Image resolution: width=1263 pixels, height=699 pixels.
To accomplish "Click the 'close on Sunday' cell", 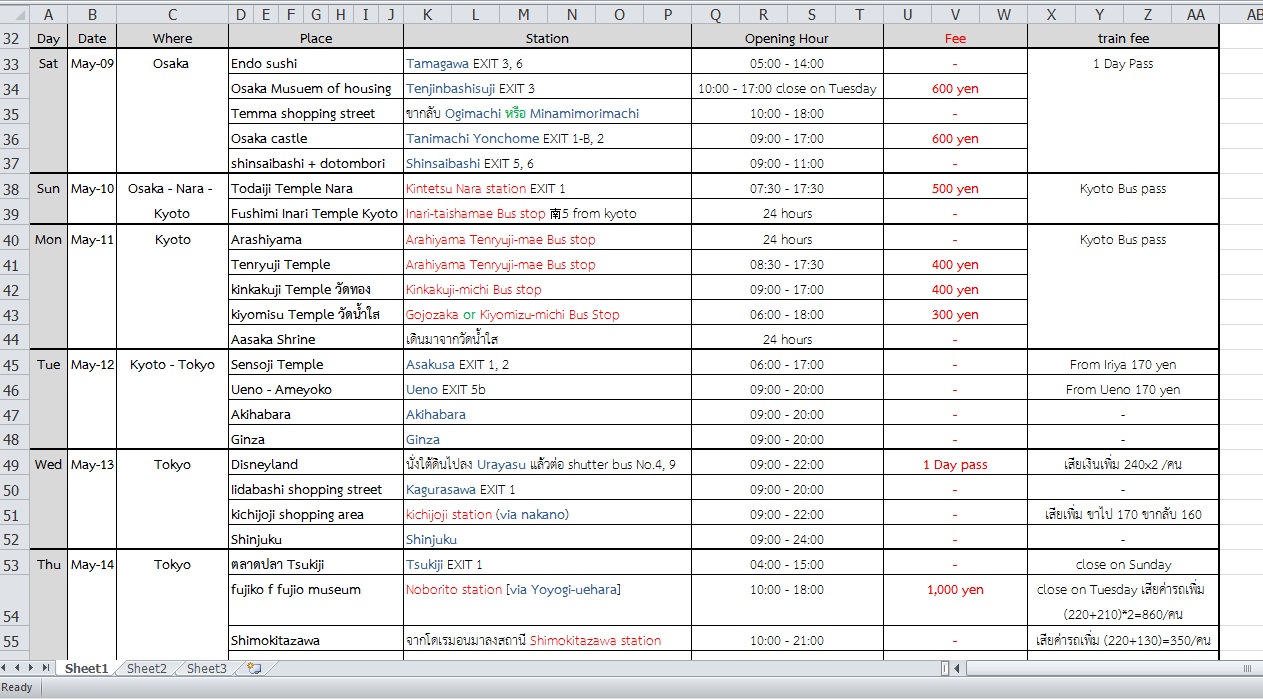I will click(x=1123, y=564).
